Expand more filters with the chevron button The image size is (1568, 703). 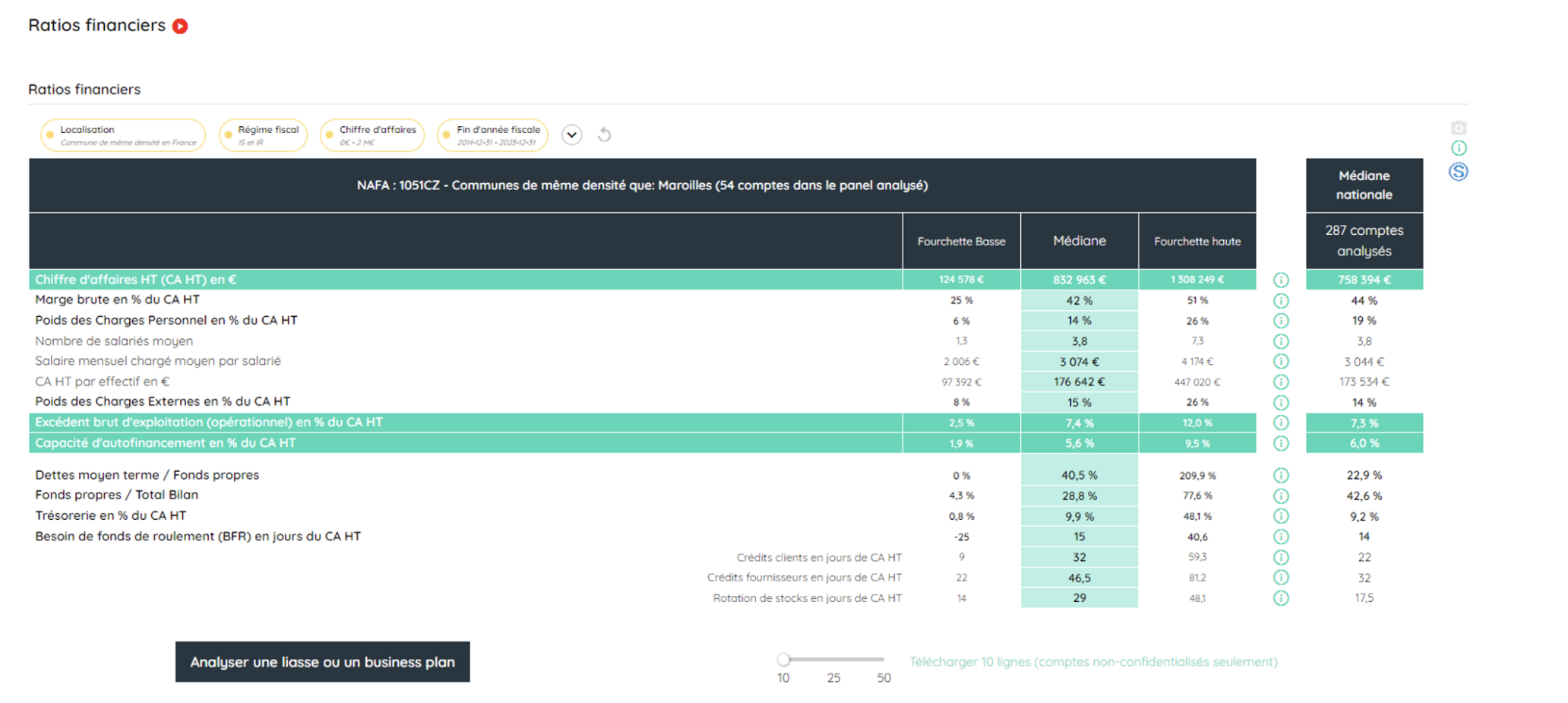572,135
